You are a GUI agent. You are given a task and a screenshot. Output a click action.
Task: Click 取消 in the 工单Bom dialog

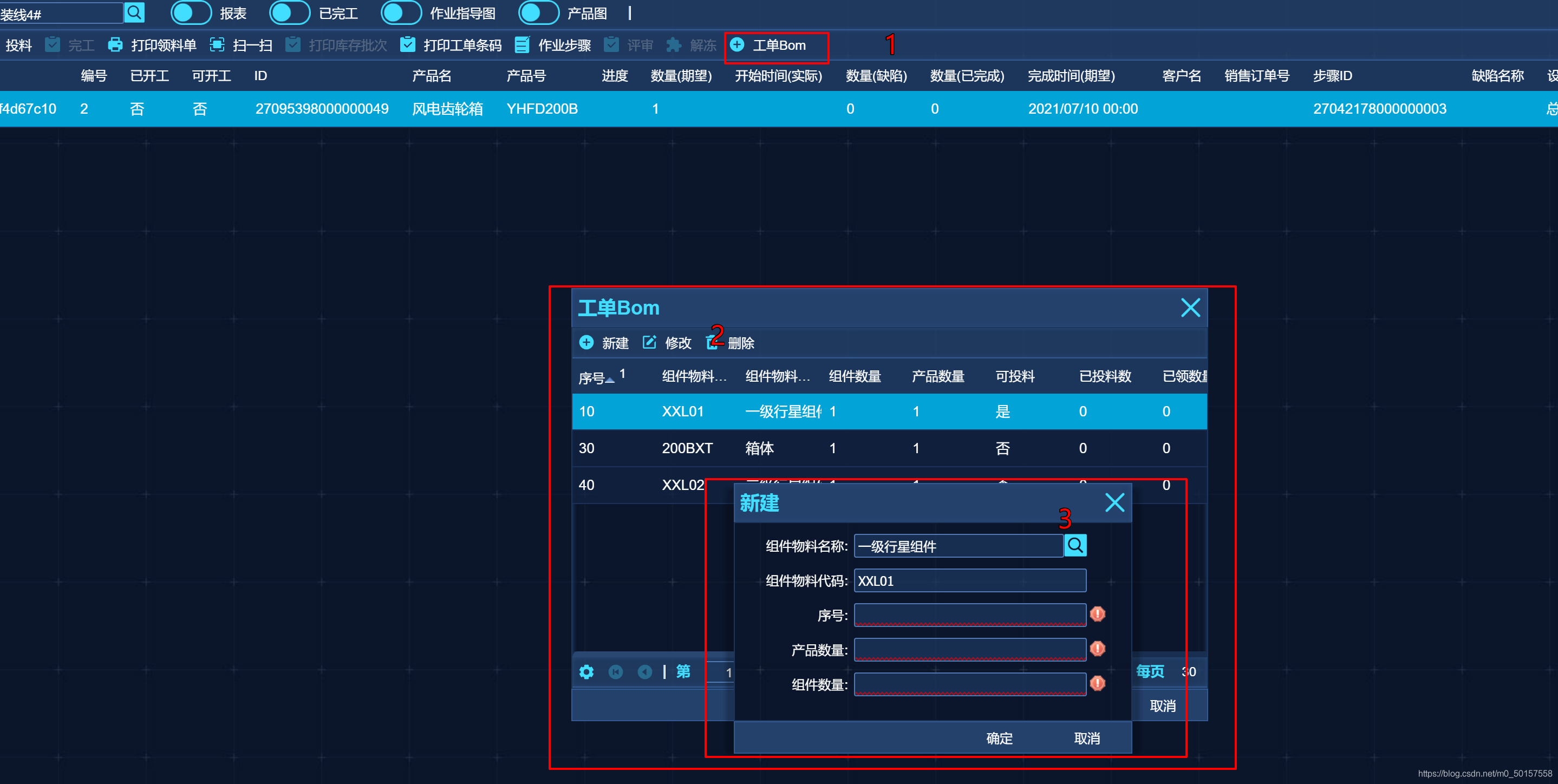(1163, 706)
